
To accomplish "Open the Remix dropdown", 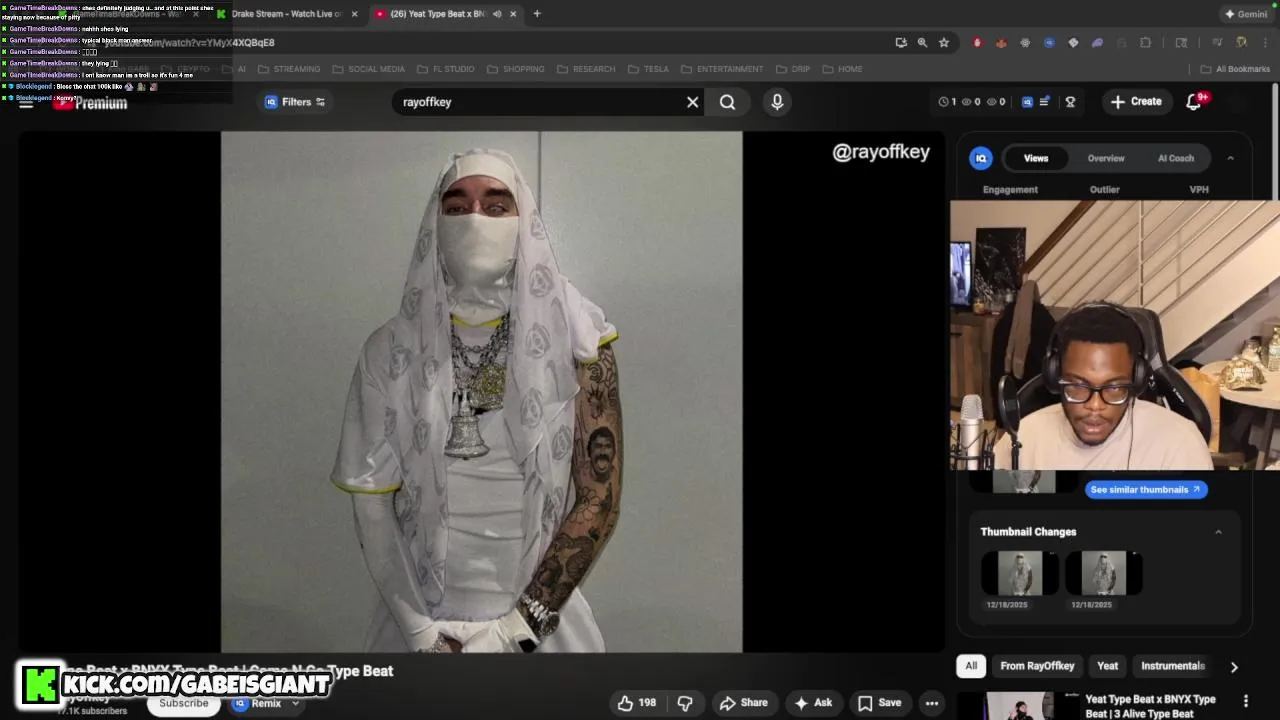I will click(266, 704).
